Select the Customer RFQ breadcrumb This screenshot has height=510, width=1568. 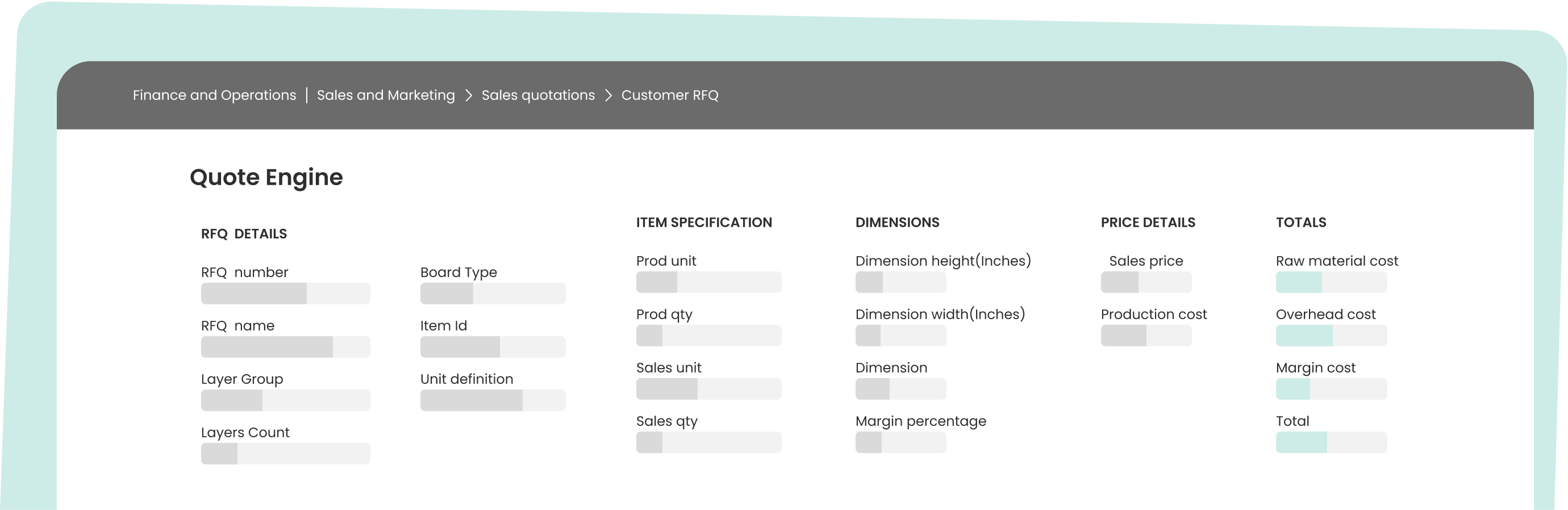coord(670,95)
